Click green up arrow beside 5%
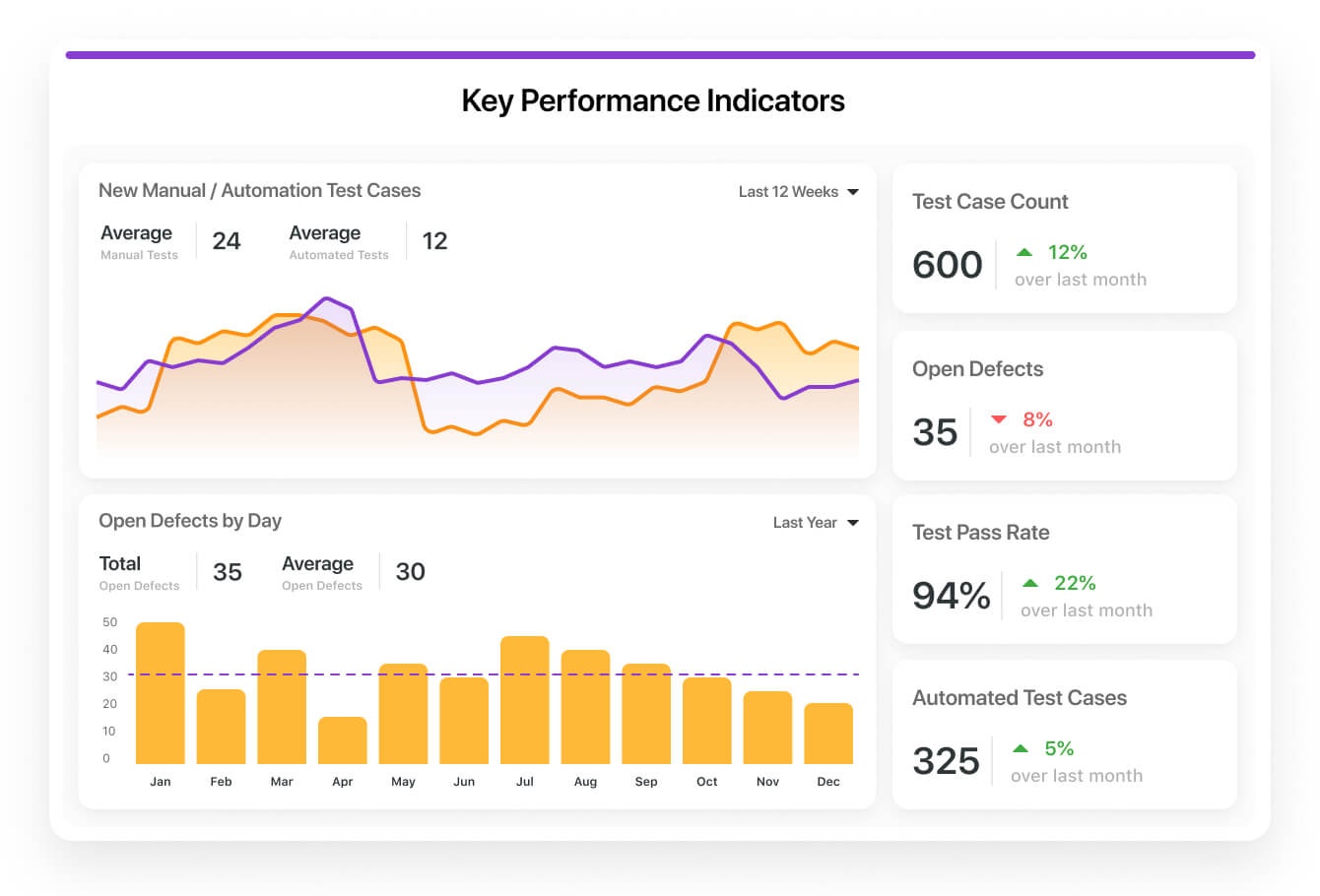 (1021, 748)
